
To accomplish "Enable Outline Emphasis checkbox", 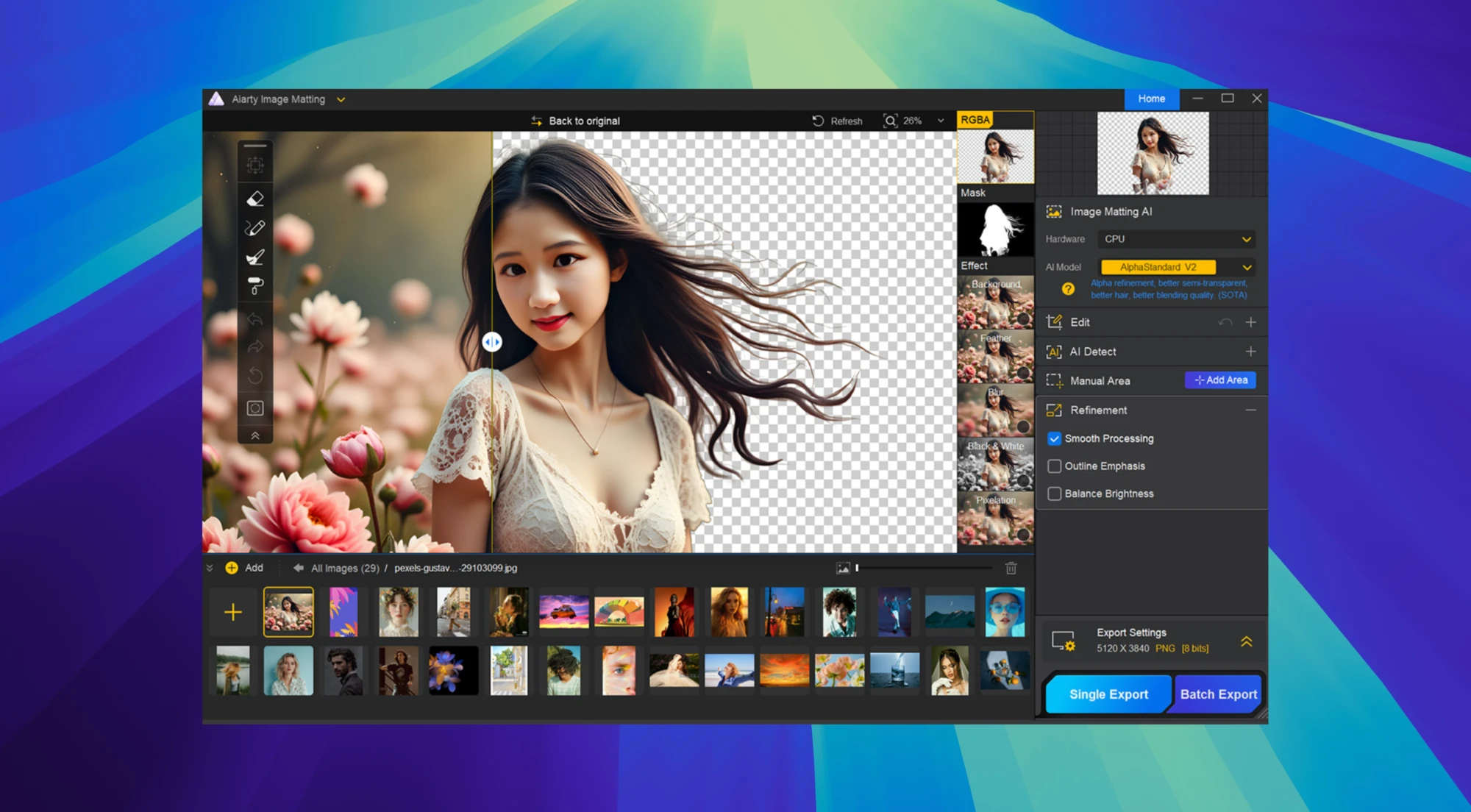I will tap(1054, 466).
